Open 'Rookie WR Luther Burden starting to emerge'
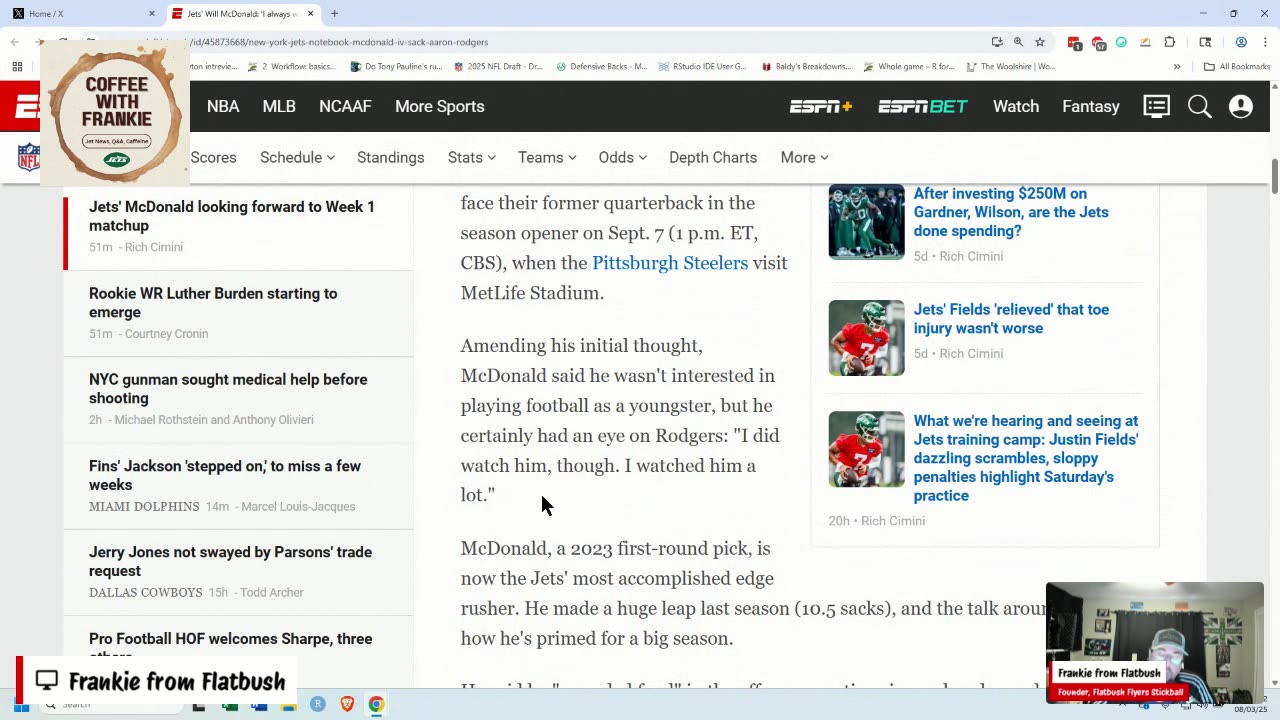The image size is (1280, 720). coord(213,303)
